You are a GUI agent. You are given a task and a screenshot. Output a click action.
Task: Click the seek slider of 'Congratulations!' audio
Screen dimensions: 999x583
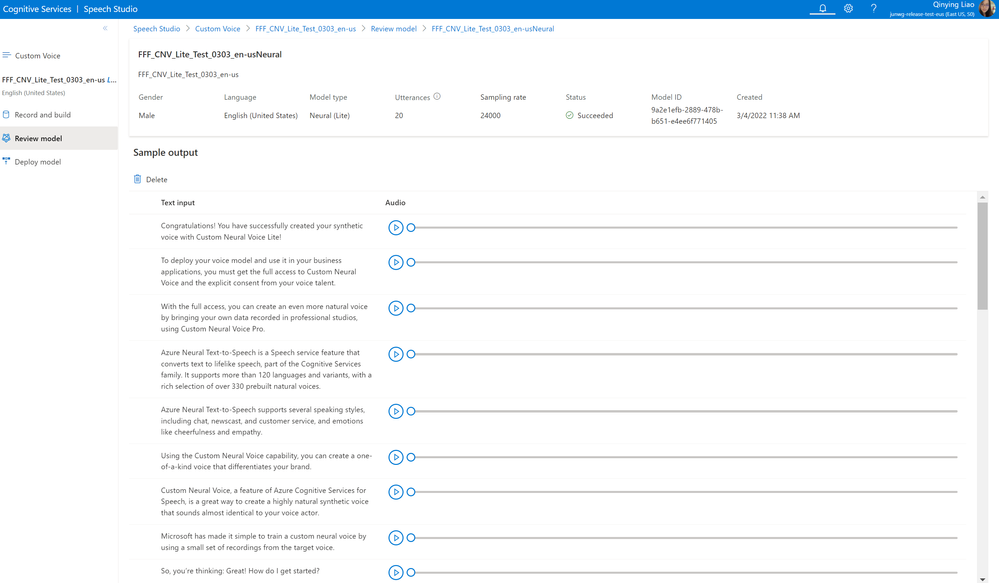[x=682, y=227]
